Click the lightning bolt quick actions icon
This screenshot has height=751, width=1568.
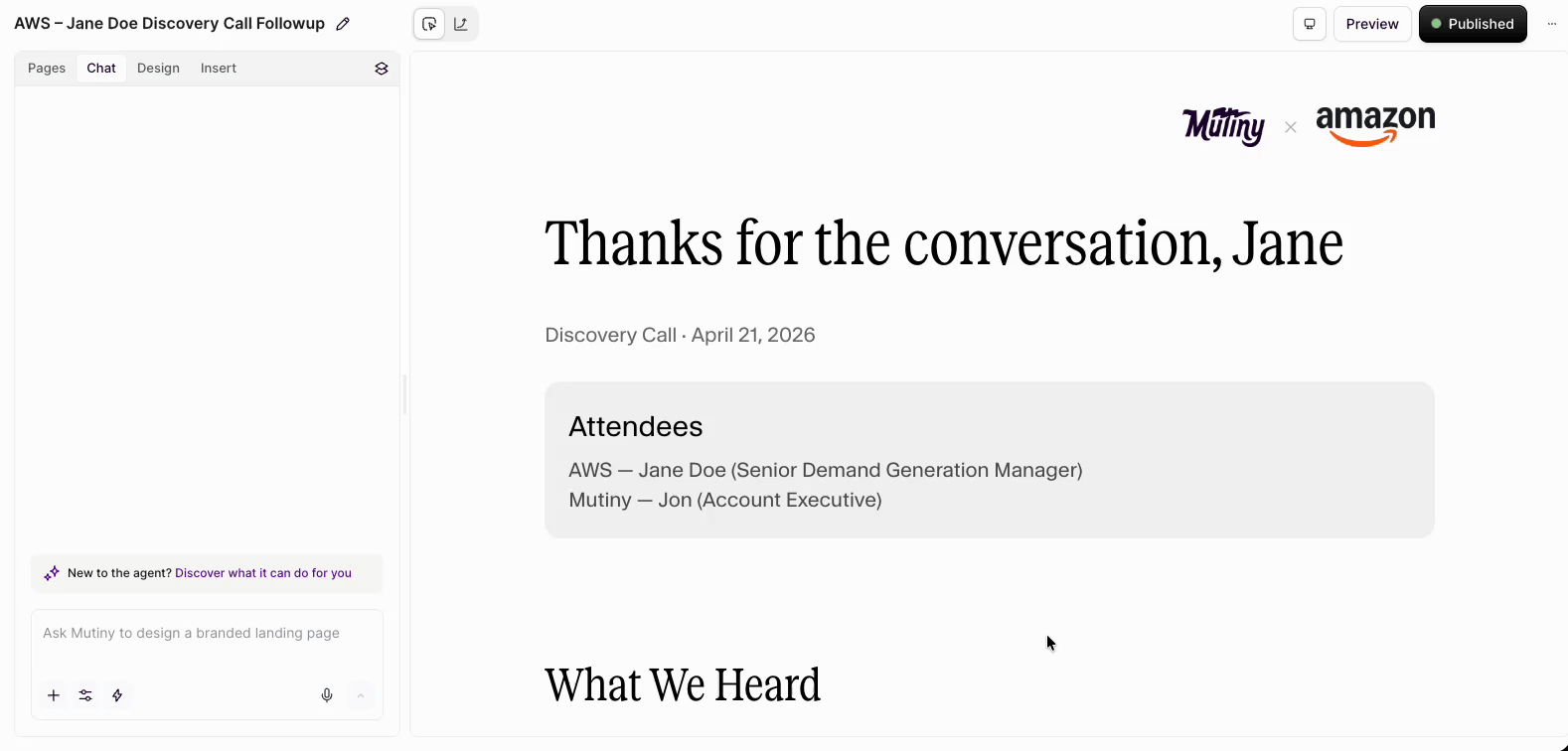117,695
